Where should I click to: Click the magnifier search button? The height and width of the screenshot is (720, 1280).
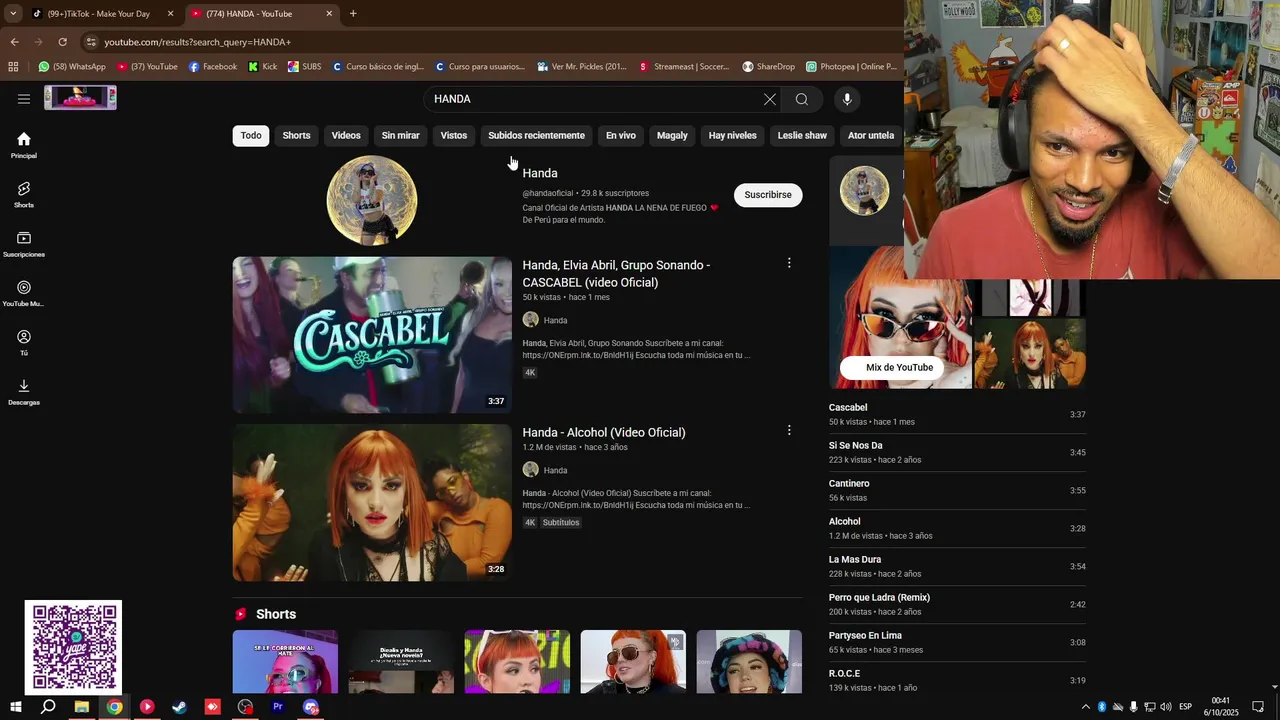[802, 99]
